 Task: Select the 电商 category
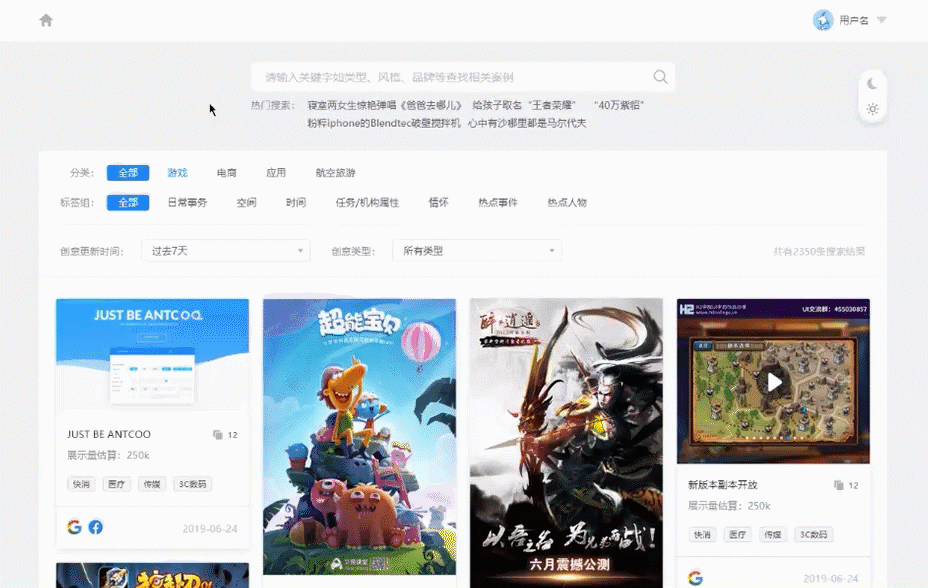pos(227,173)
